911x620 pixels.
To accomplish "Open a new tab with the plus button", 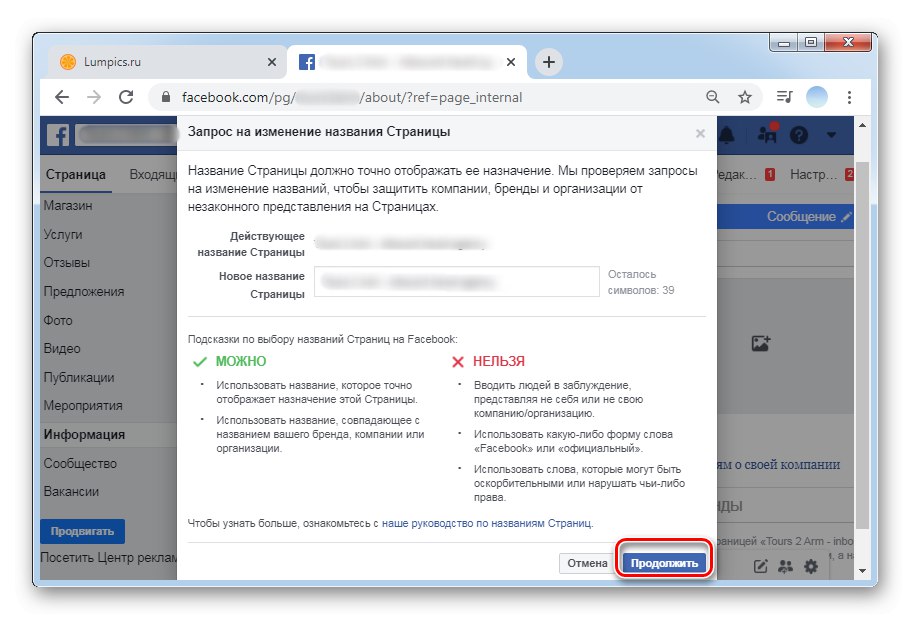I will coord(548,62).
